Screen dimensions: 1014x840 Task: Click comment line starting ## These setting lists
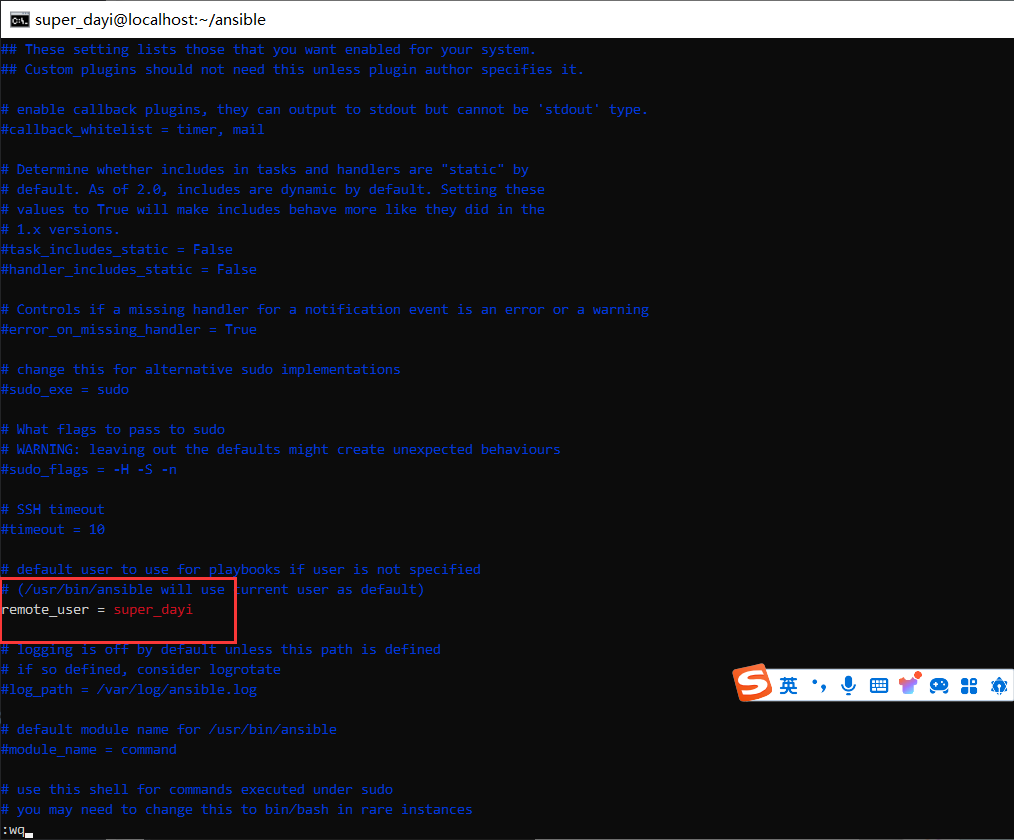pos(268,50)
